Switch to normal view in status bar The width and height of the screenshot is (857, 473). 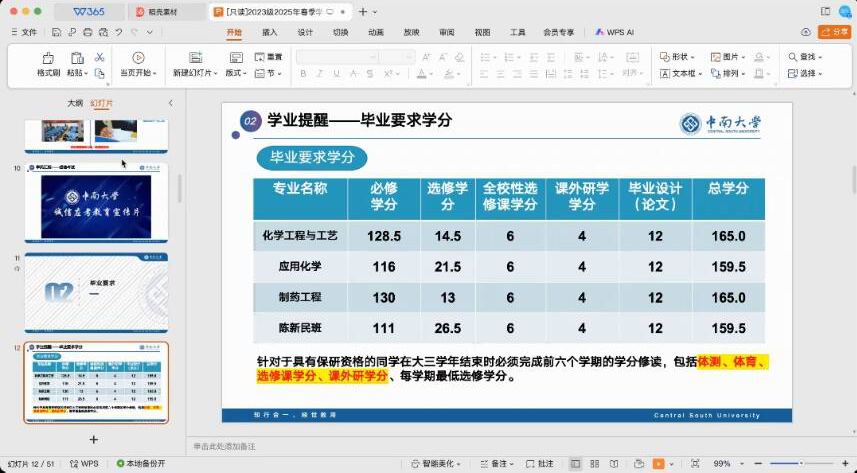pyautogui.click(x=576, y=464)
